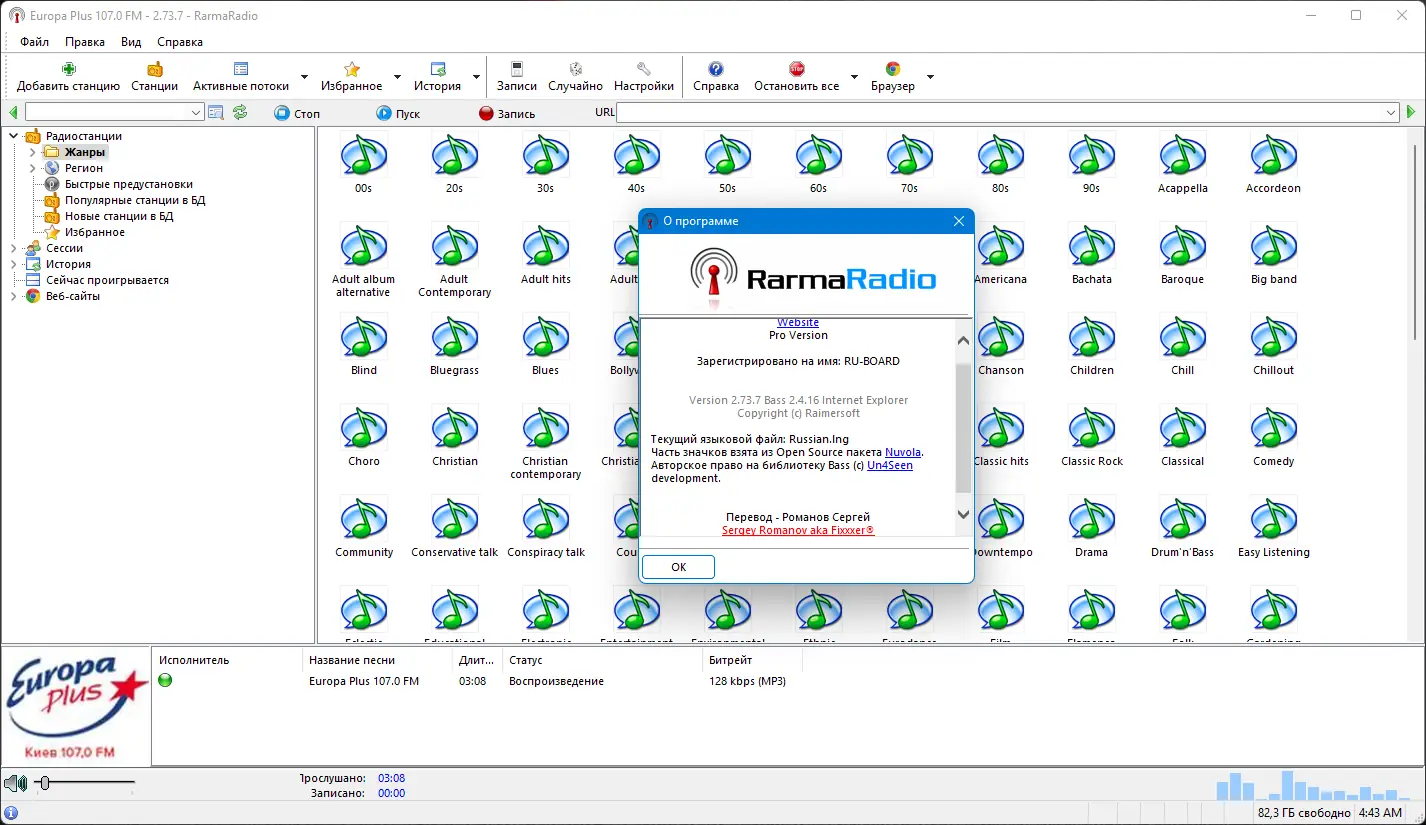Open the Избранное dropdown arrow

pyautogui.click(x=396, y=77)
